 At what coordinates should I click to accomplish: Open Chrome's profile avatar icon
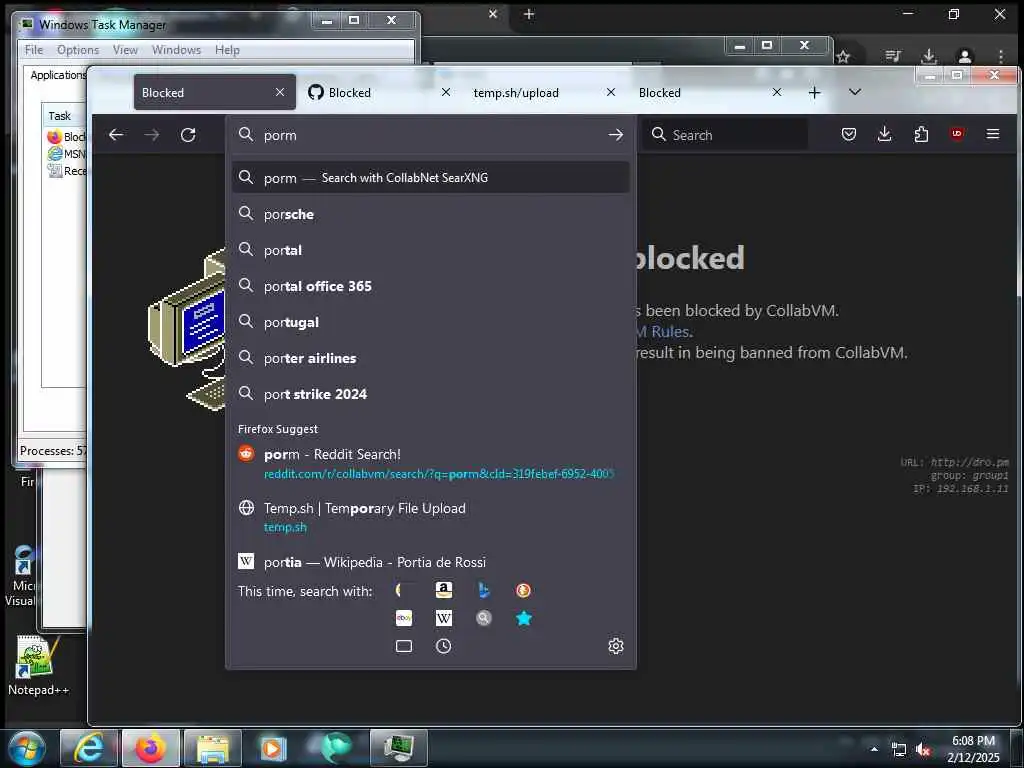[965, 57]
